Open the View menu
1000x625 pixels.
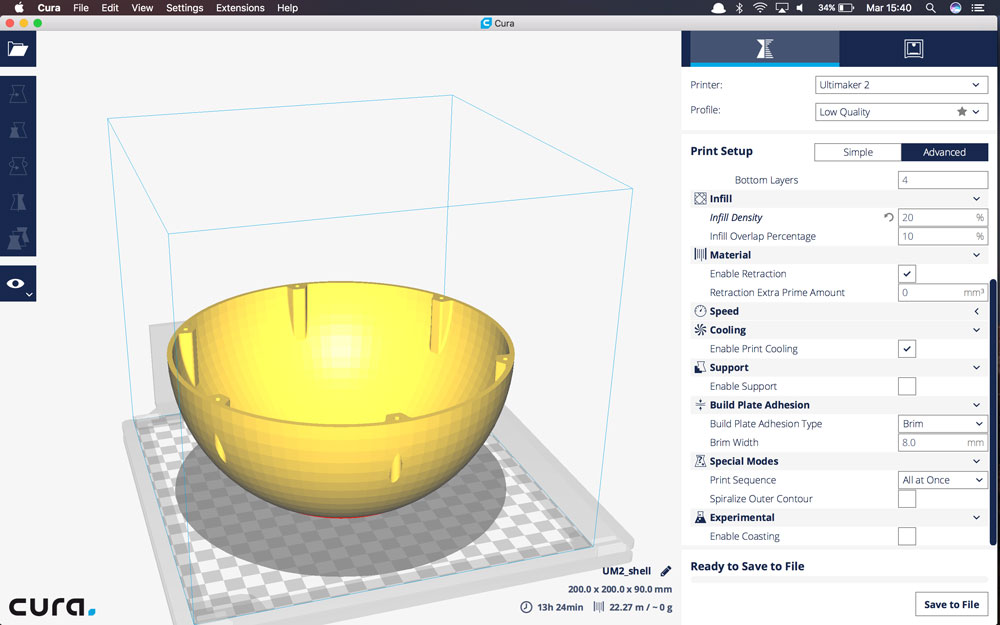click(x=142, y=8)
